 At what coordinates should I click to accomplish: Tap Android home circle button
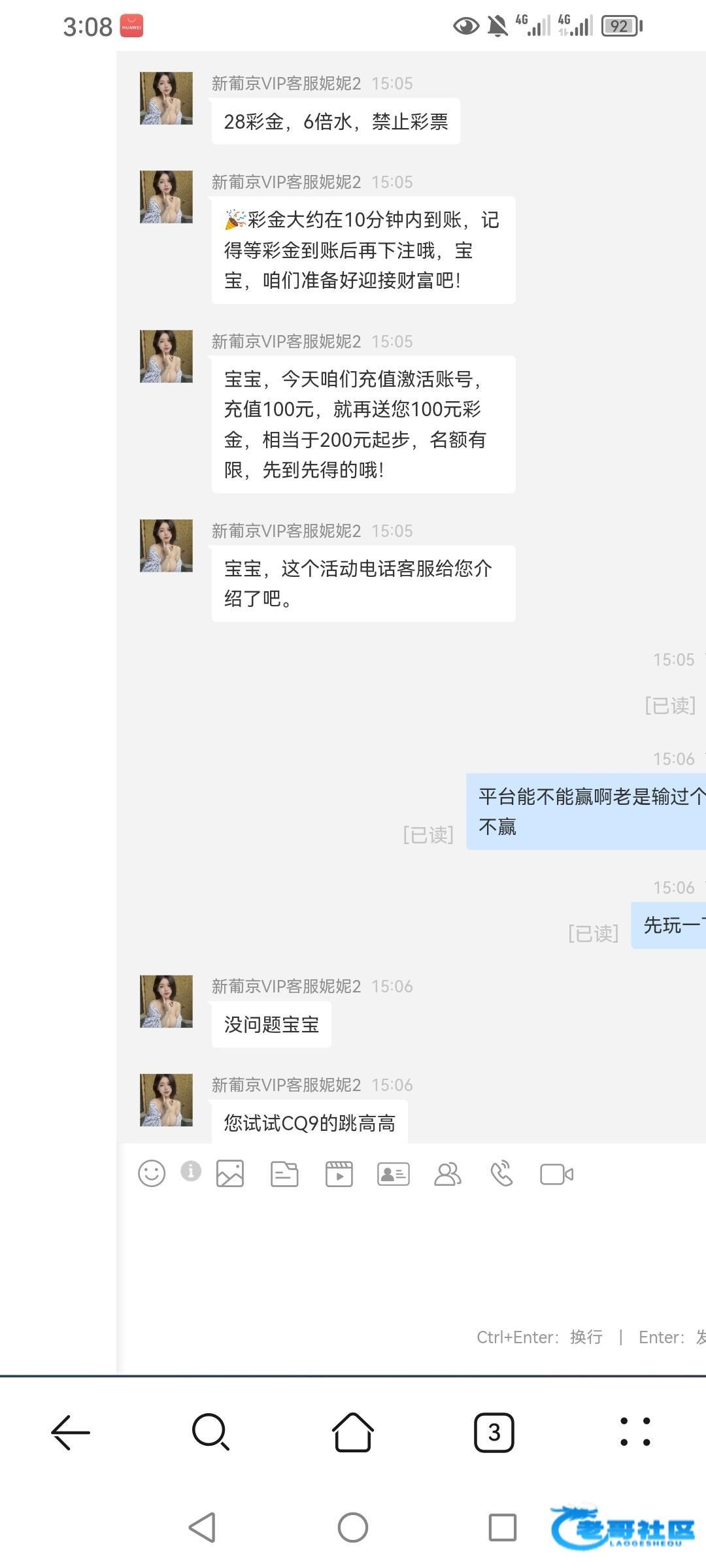click(x=353, y=1527)
